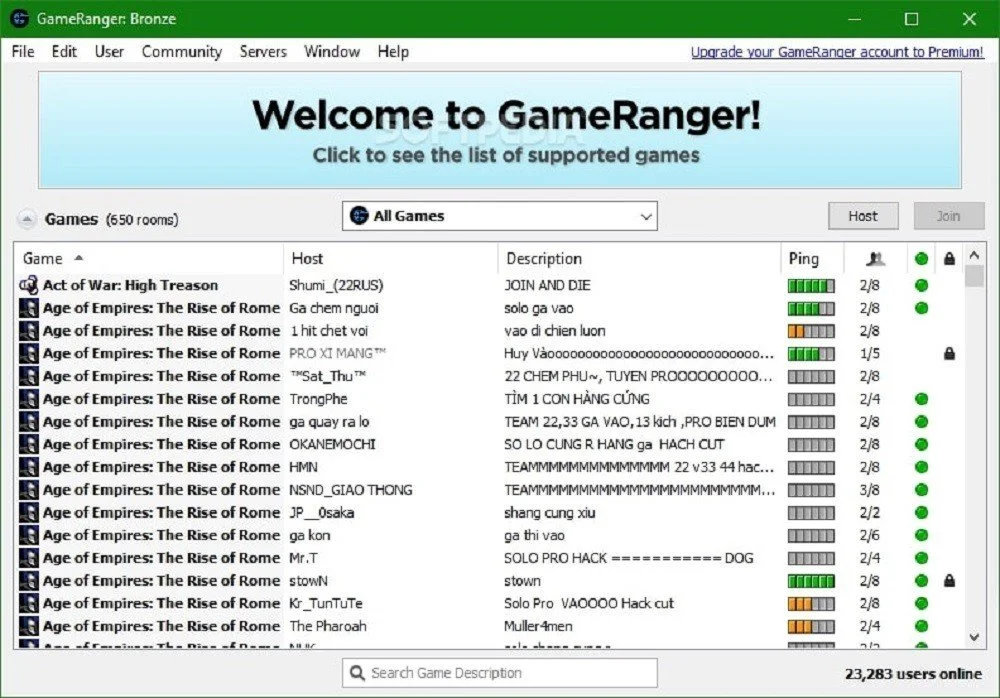
Task: Click the lock icon in stowN row
Action: click(949, 581)
